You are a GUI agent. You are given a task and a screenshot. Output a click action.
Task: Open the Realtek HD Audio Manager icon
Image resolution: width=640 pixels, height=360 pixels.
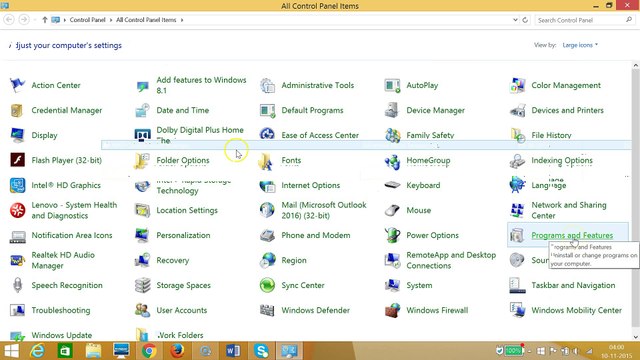pos(17,260)
